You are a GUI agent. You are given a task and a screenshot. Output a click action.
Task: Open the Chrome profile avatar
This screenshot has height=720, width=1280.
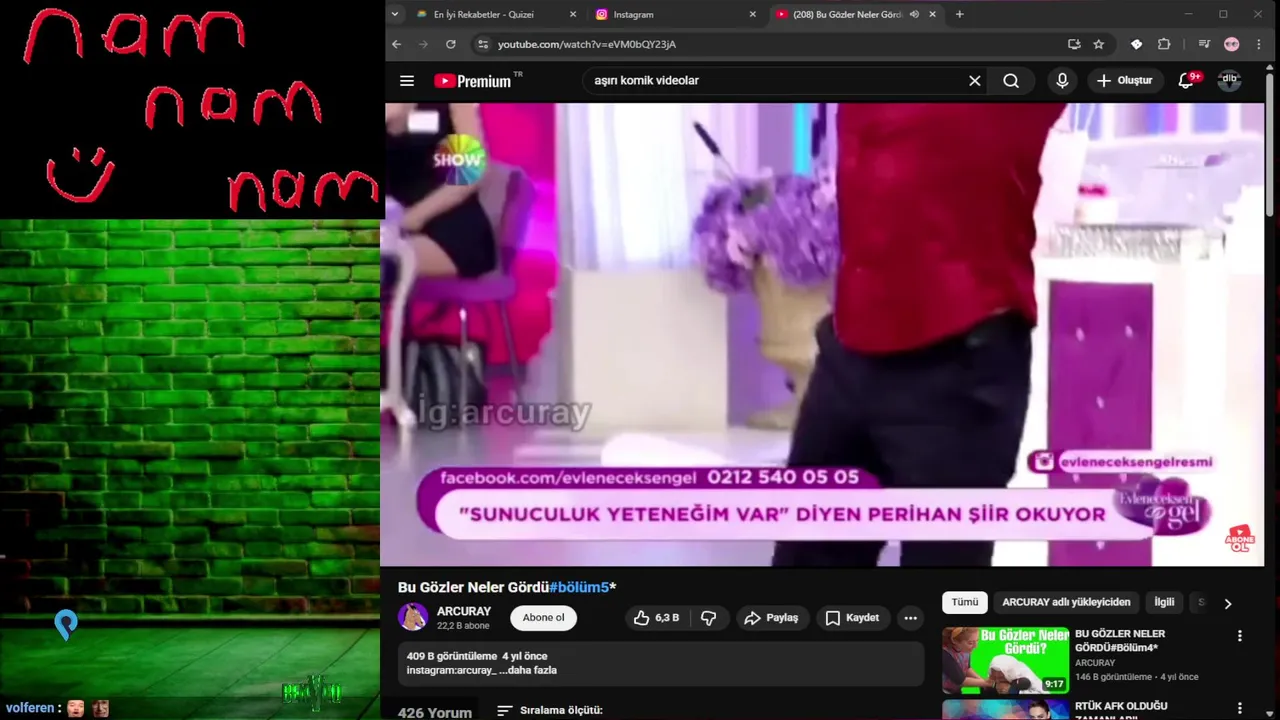pyautogui.click(x=1231, y=44)
